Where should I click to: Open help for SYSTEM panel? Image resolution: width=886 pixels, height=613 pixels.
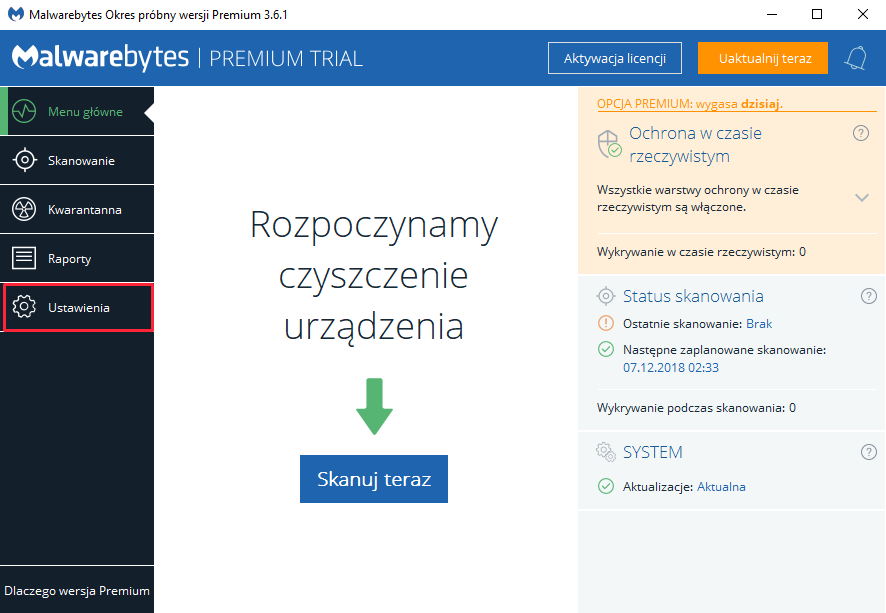[868, 452]
